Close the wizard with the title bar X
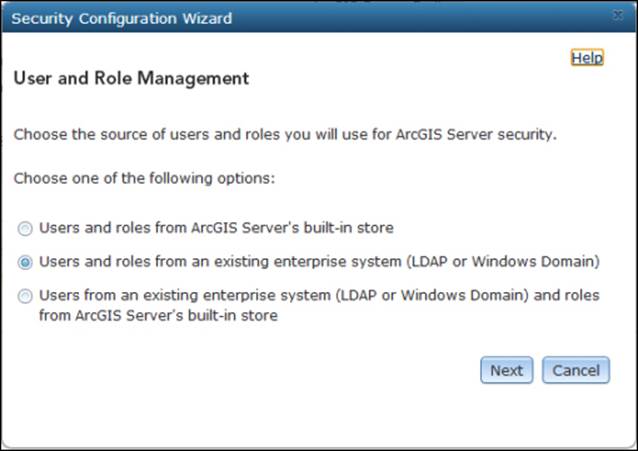The height and width of the screenshot is (451, 638). pos(618,15)
